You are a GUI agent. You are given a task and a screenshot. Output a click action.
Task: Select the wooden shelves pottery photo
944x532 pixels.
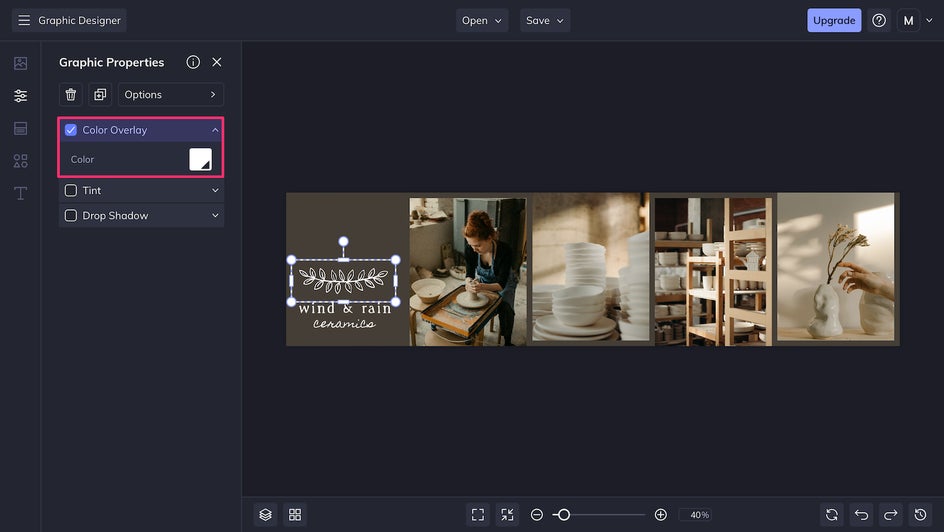pos(713,271)
